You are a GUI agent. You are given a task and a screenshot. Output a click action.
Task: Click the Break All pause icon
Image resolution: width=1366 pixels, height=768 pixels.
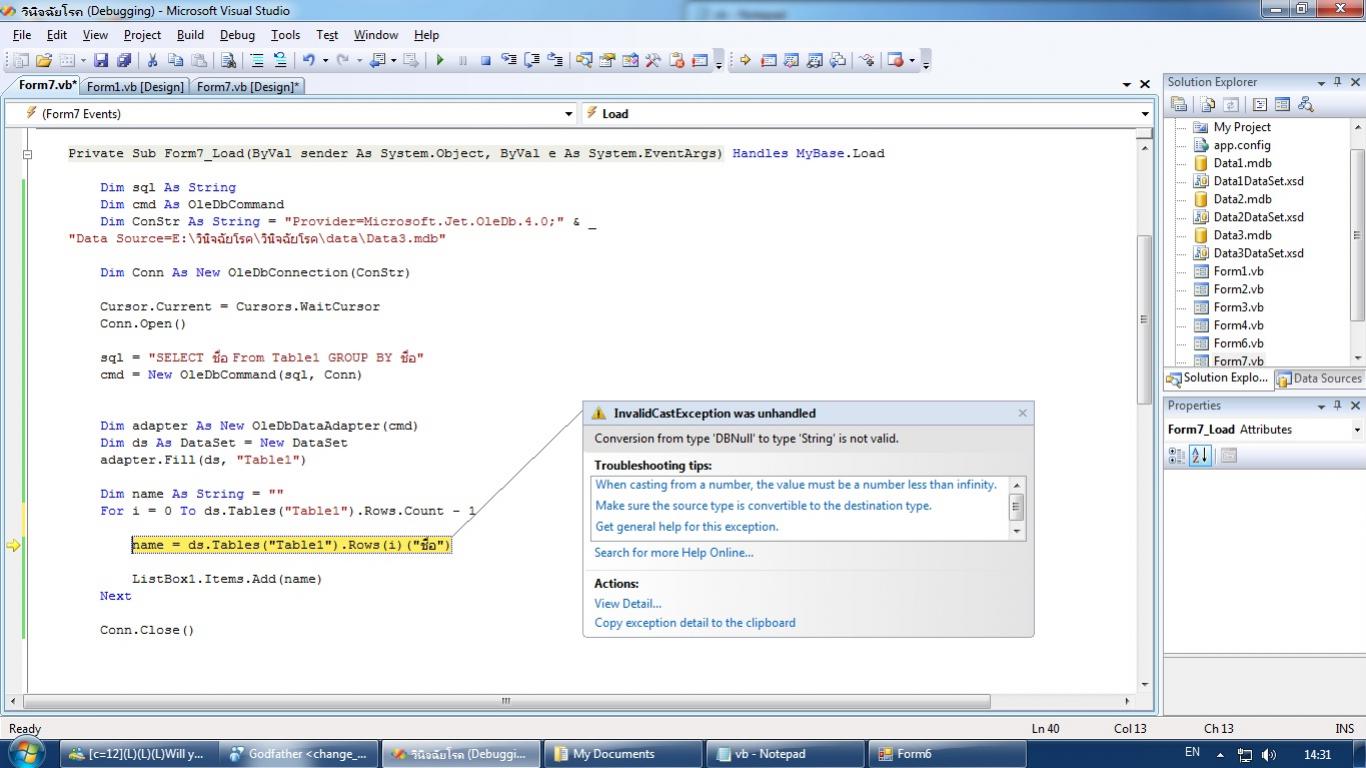[462, 60]
